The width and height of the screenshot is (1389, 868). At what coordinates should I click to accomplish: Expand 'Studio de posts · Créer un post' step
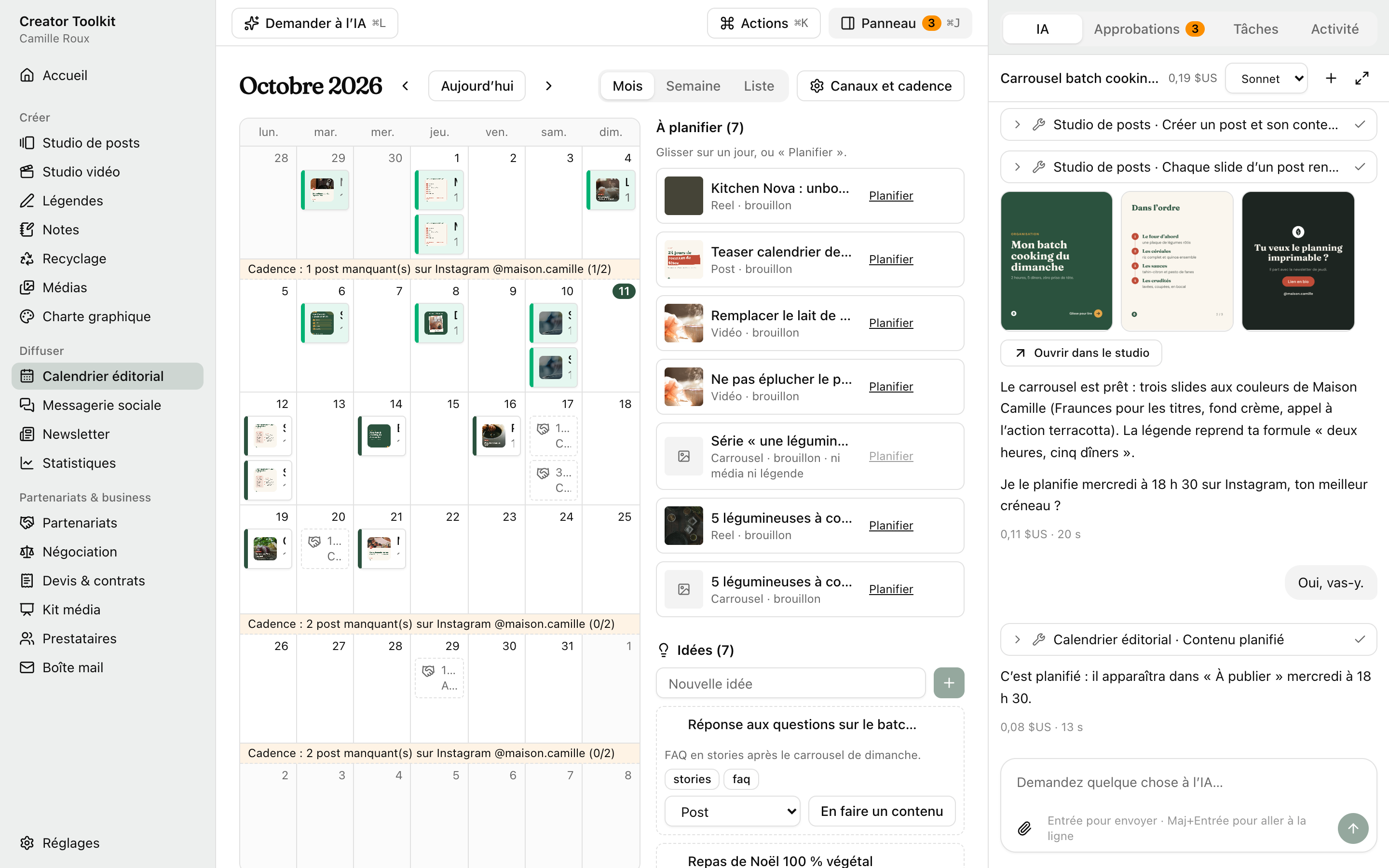pos(1188,124)
